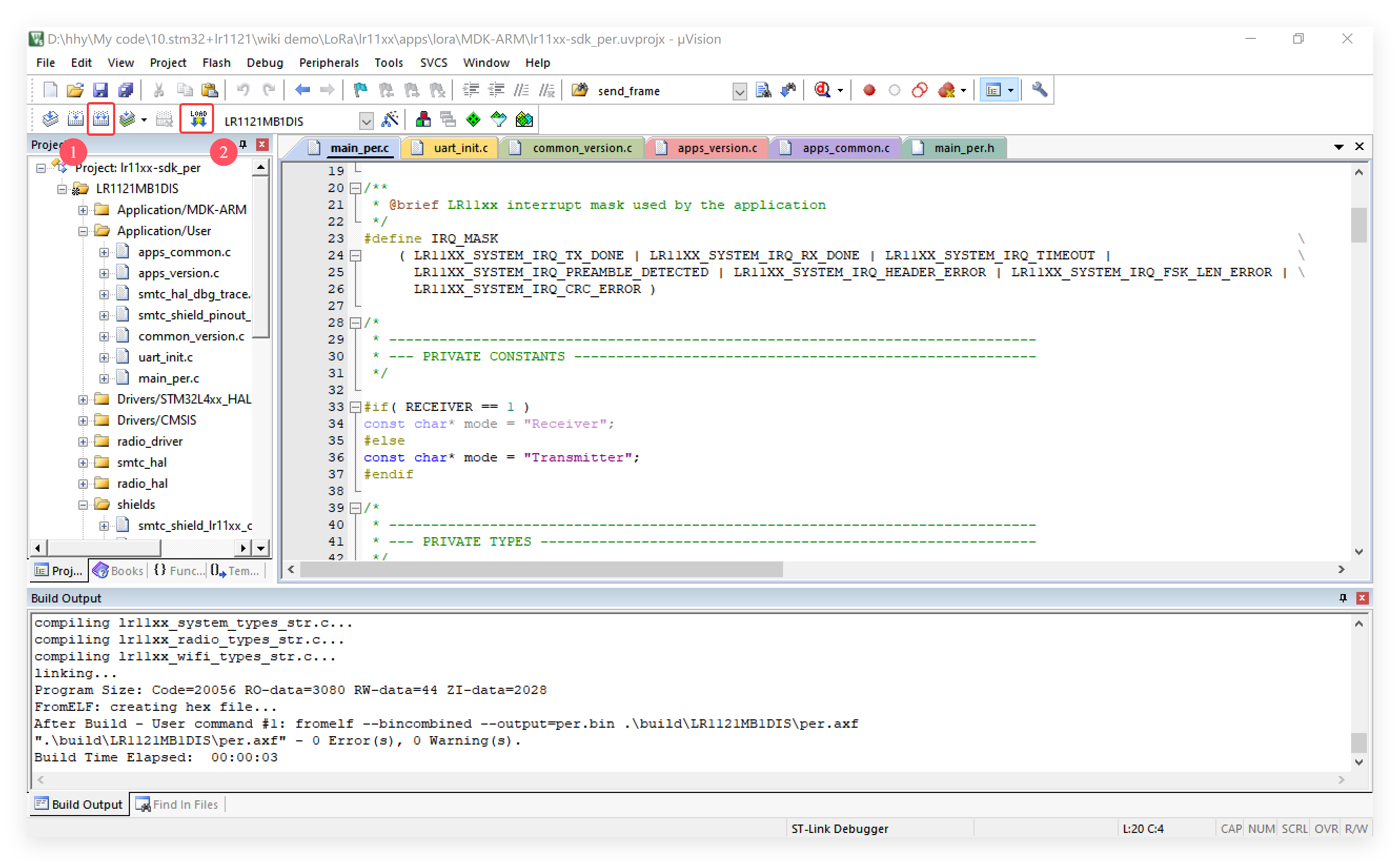Click the Batch Build icon
Viewport: 1400px width, 864px height.
click(127, 119)
